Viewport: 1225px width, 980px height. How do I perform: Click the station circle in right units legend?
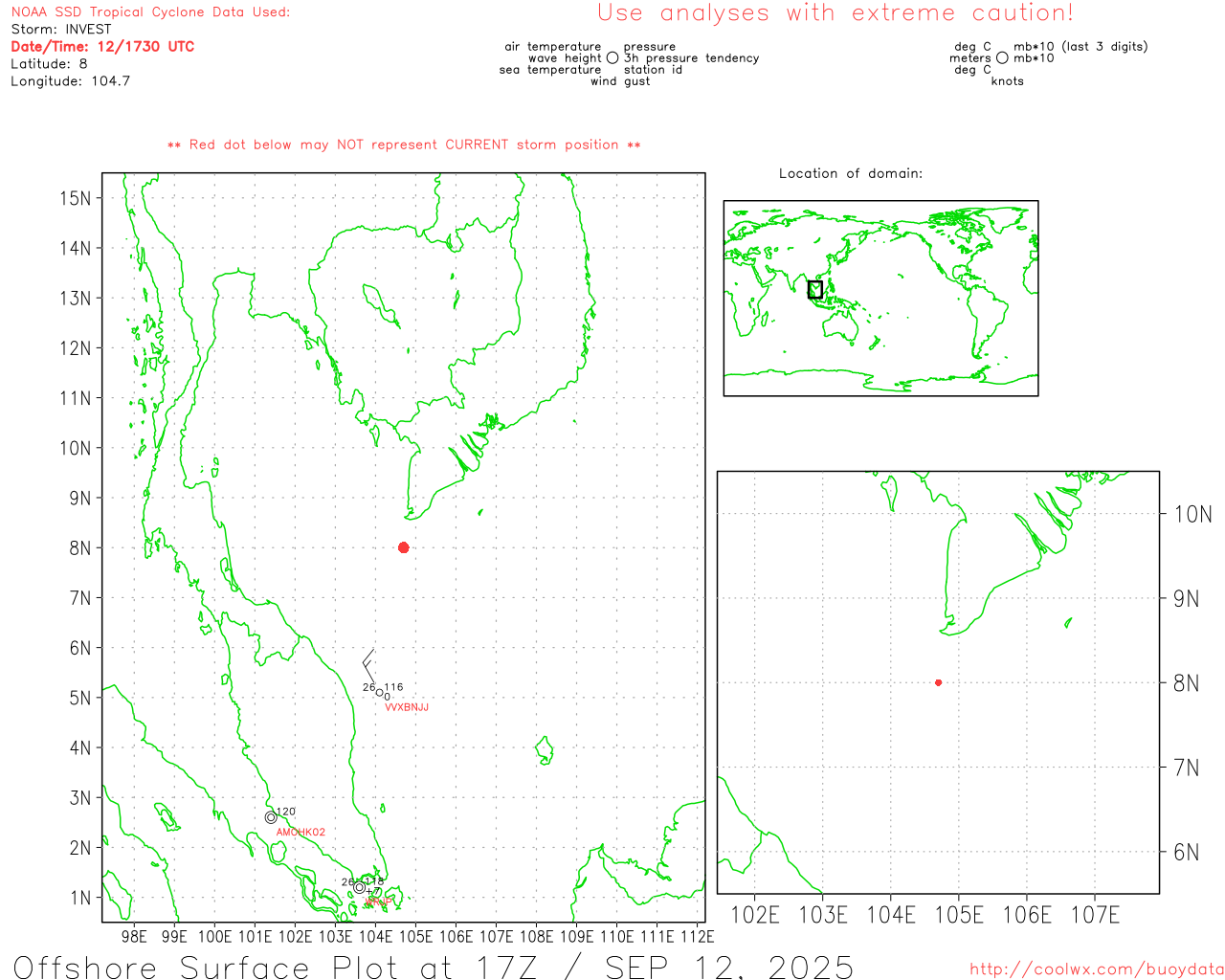1002,58
